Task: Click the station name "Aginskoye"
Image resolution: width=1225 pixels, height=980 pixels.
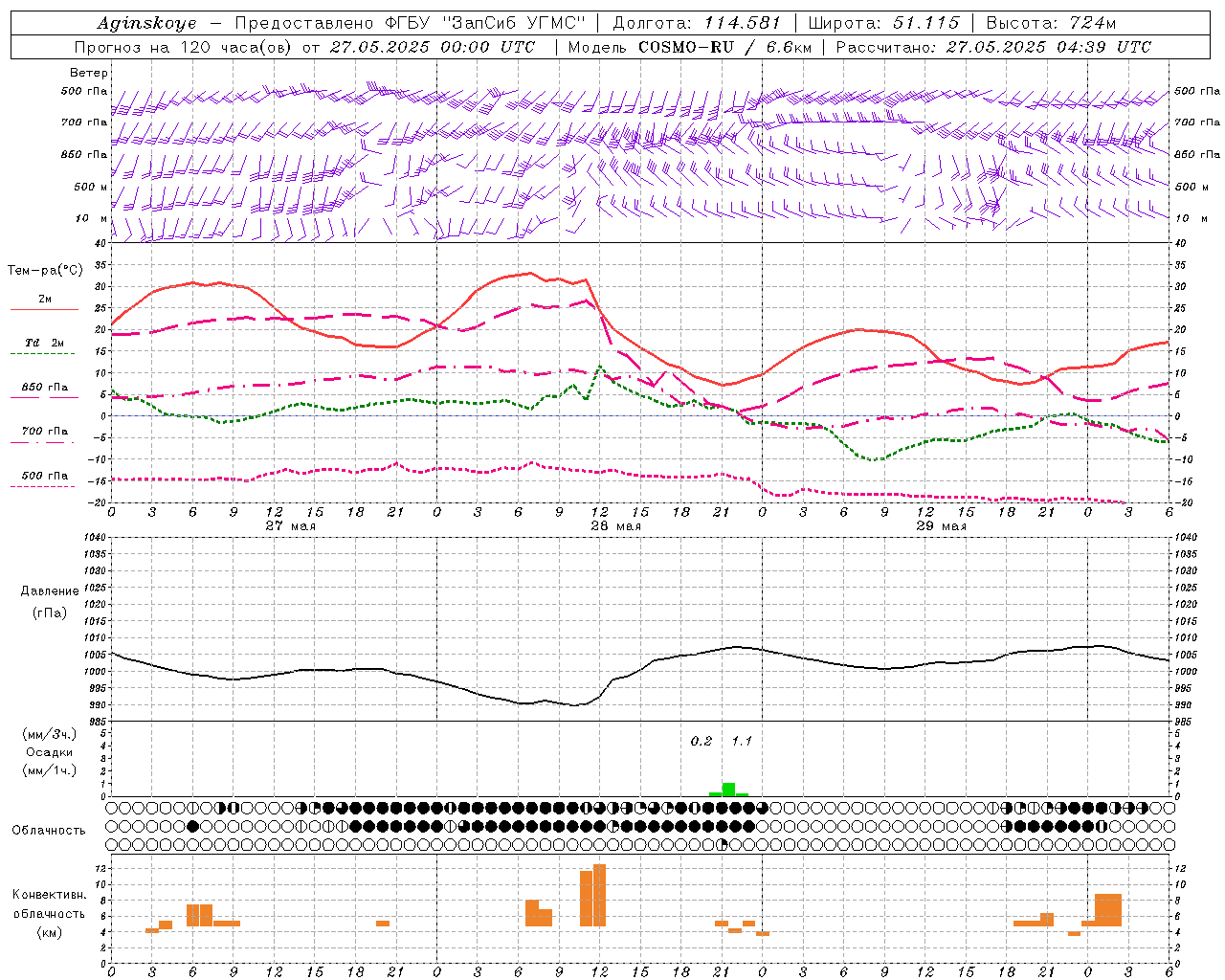Action: [x=146, y=23]
